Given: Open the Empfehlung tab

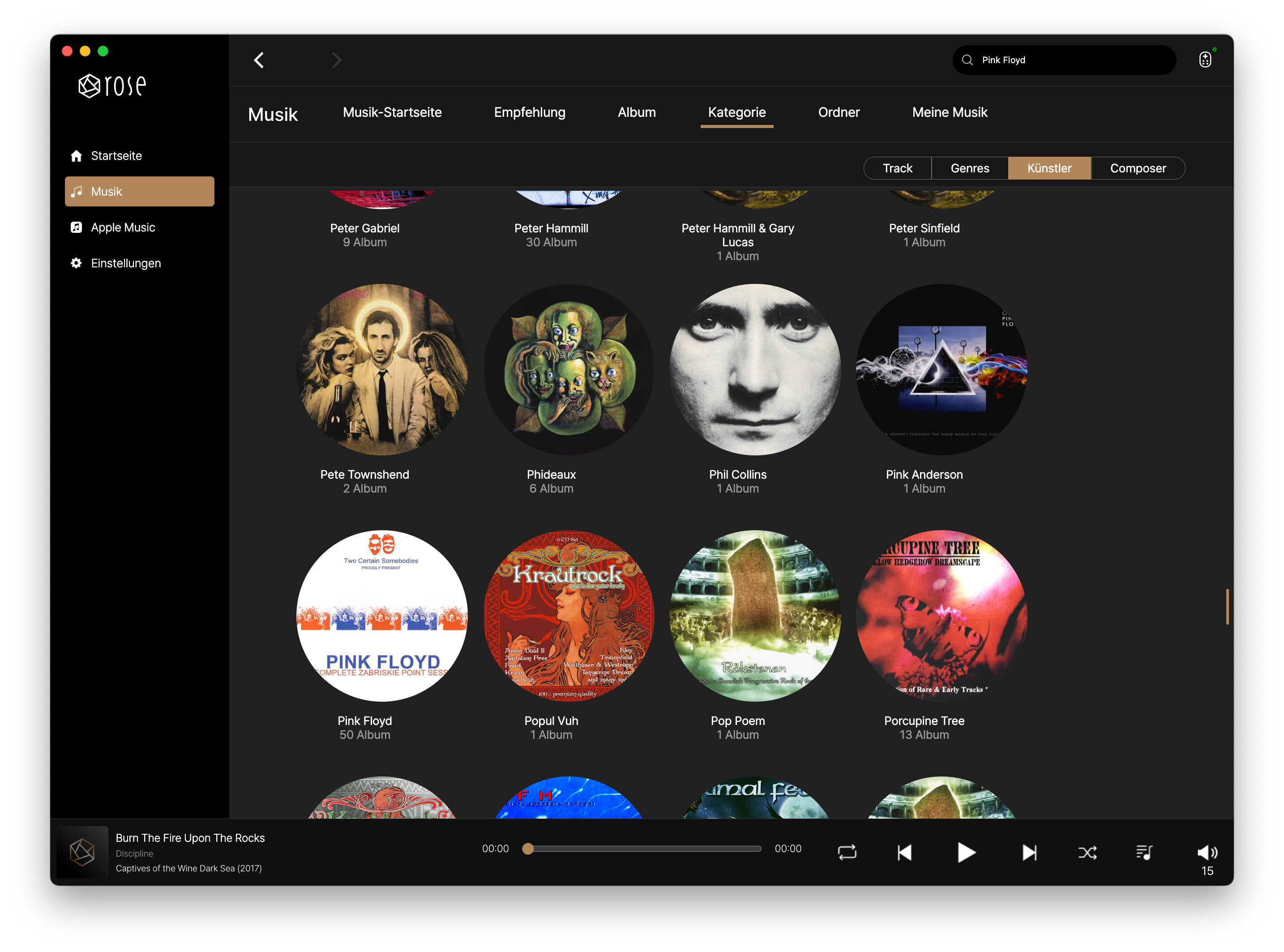Looking at the screenshot, I should (x=529, y=112).
